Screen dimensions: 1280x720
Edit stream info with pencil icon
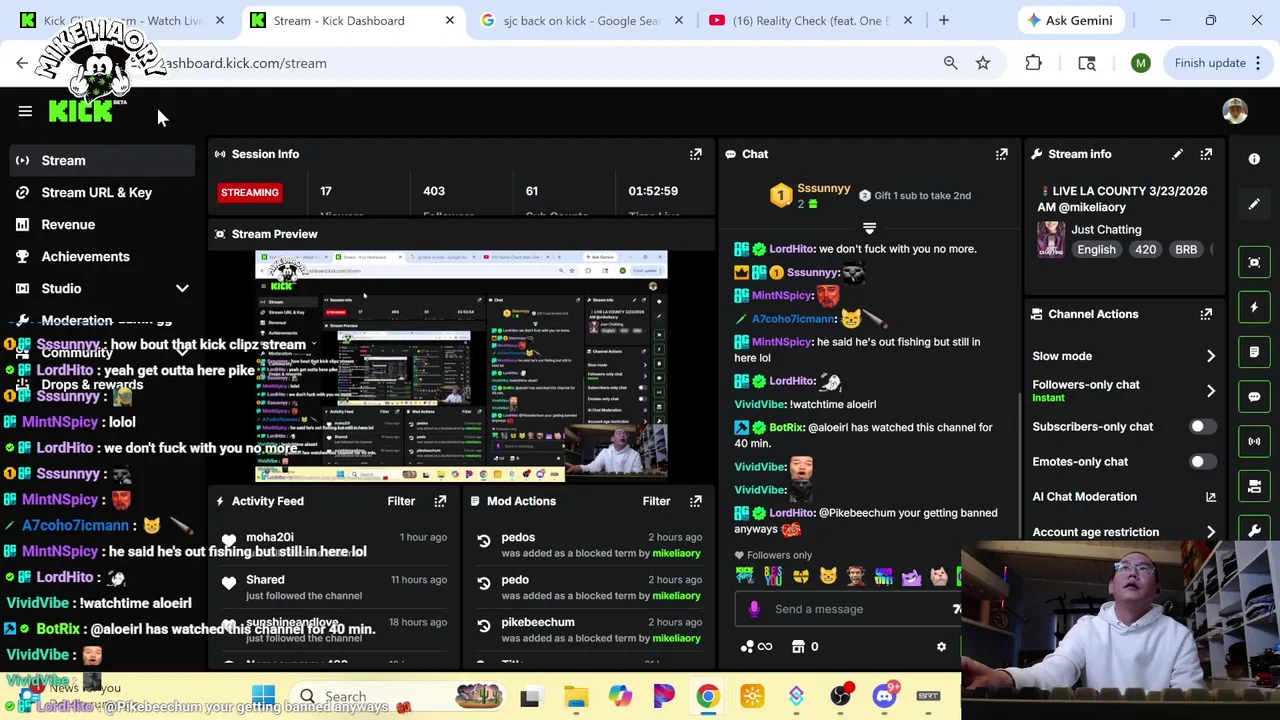click(x=1177, y=154)
